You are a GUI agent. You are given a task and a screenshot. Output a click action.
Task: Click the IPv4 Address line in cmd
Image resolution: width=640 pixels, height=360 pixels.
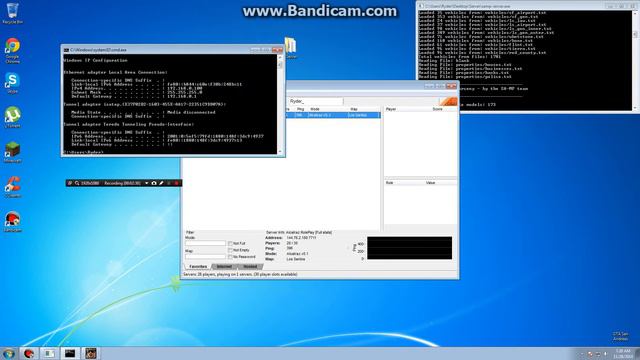(137, 88)
